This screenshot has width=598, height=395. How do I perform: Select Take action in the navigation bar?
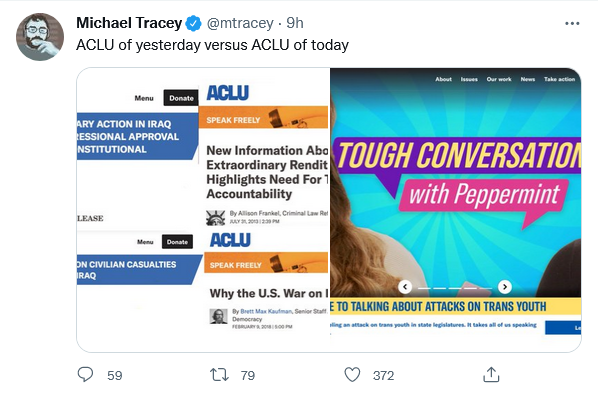[559, 79]
